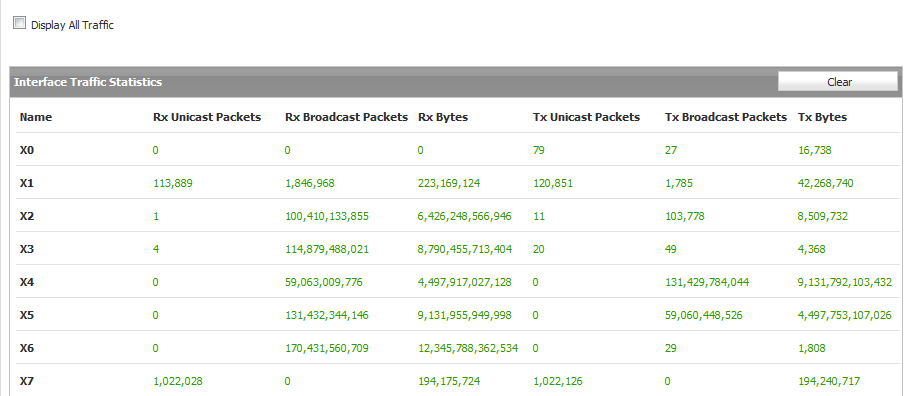Click the Tx Bytes column header
The width and height of the screenshot is (910, 396).
point(822,117)
